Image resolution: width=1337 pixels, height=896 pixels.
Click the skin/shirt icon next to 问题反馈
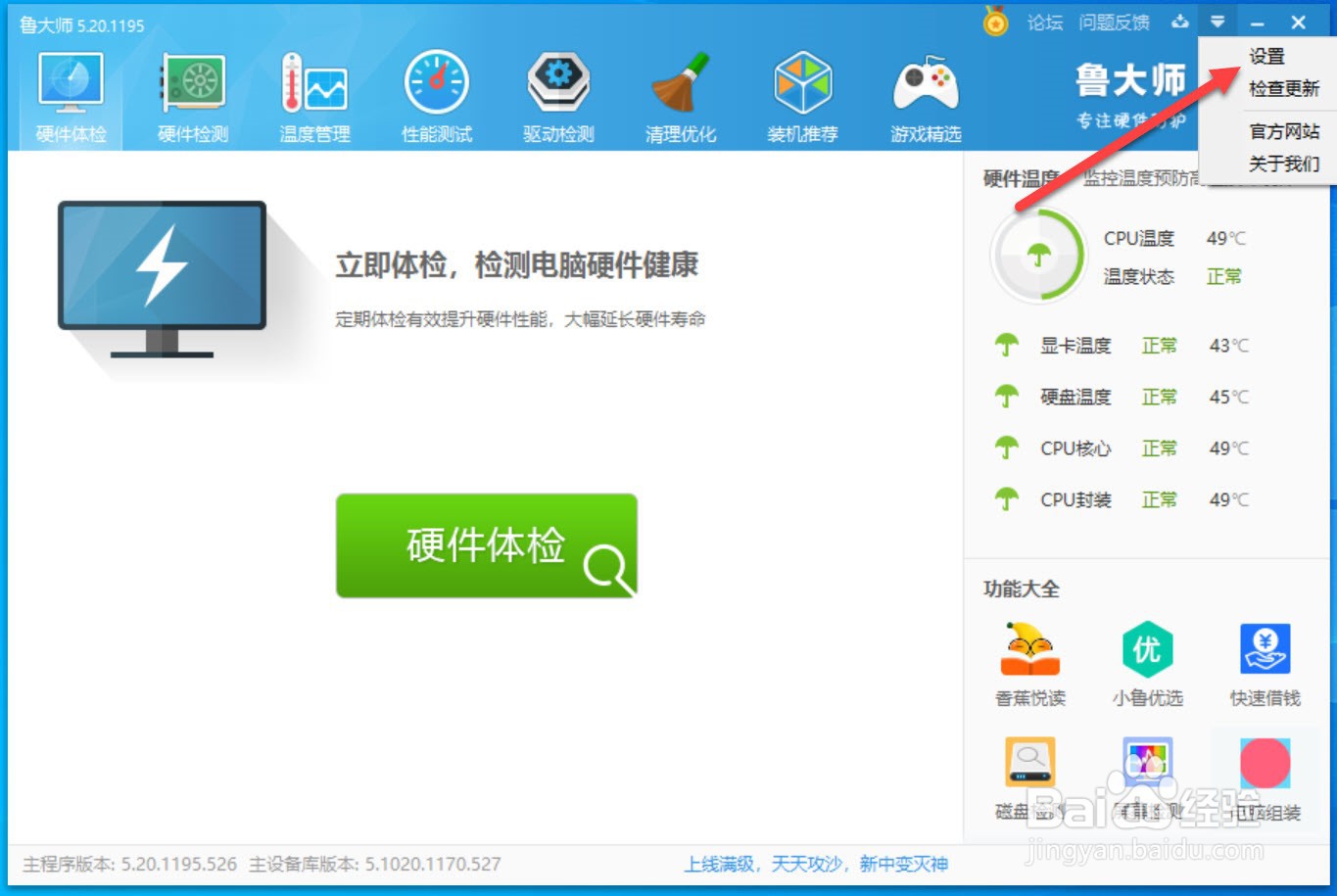tap(1180, 22)
